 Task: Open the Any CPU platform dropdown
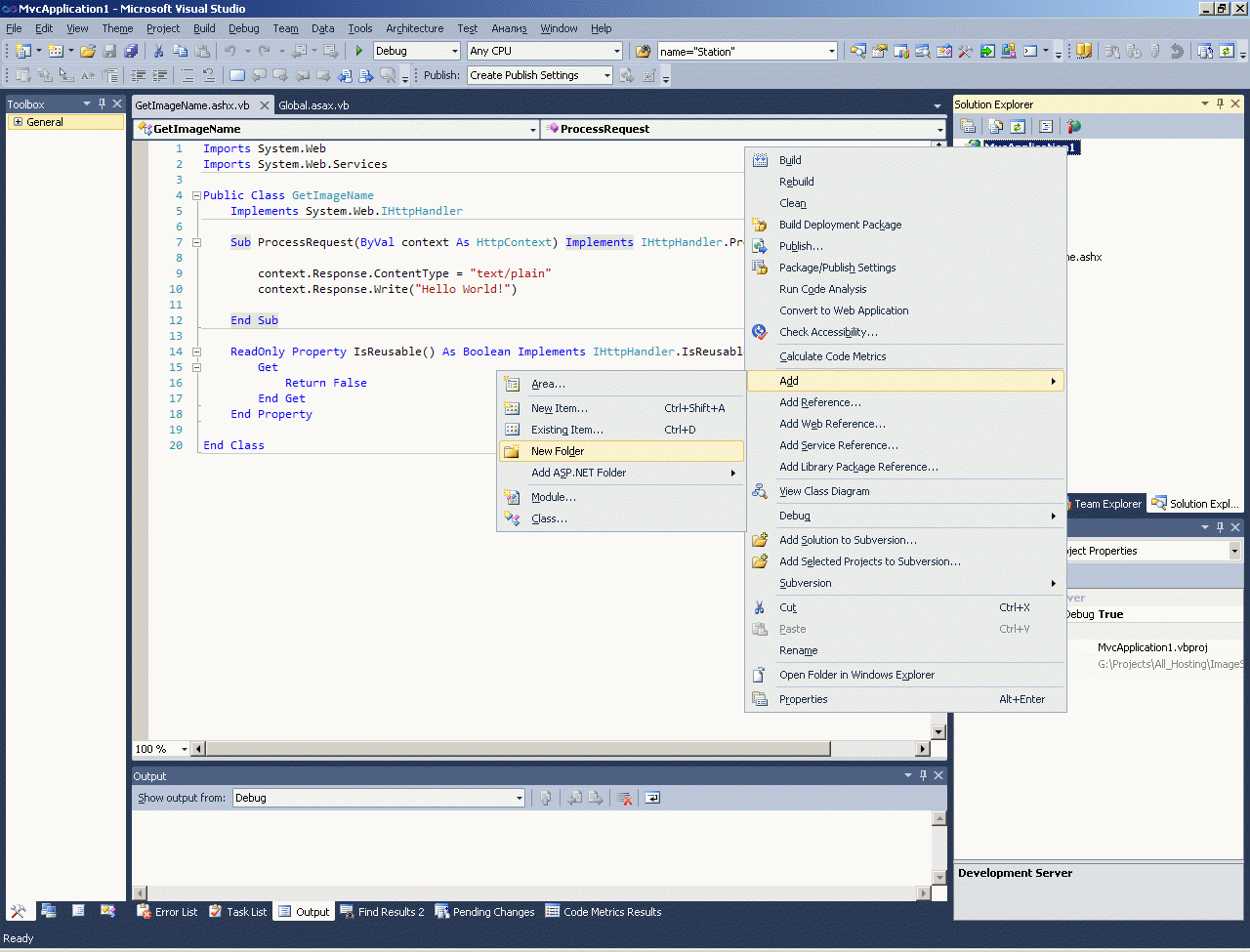[616, 51]
